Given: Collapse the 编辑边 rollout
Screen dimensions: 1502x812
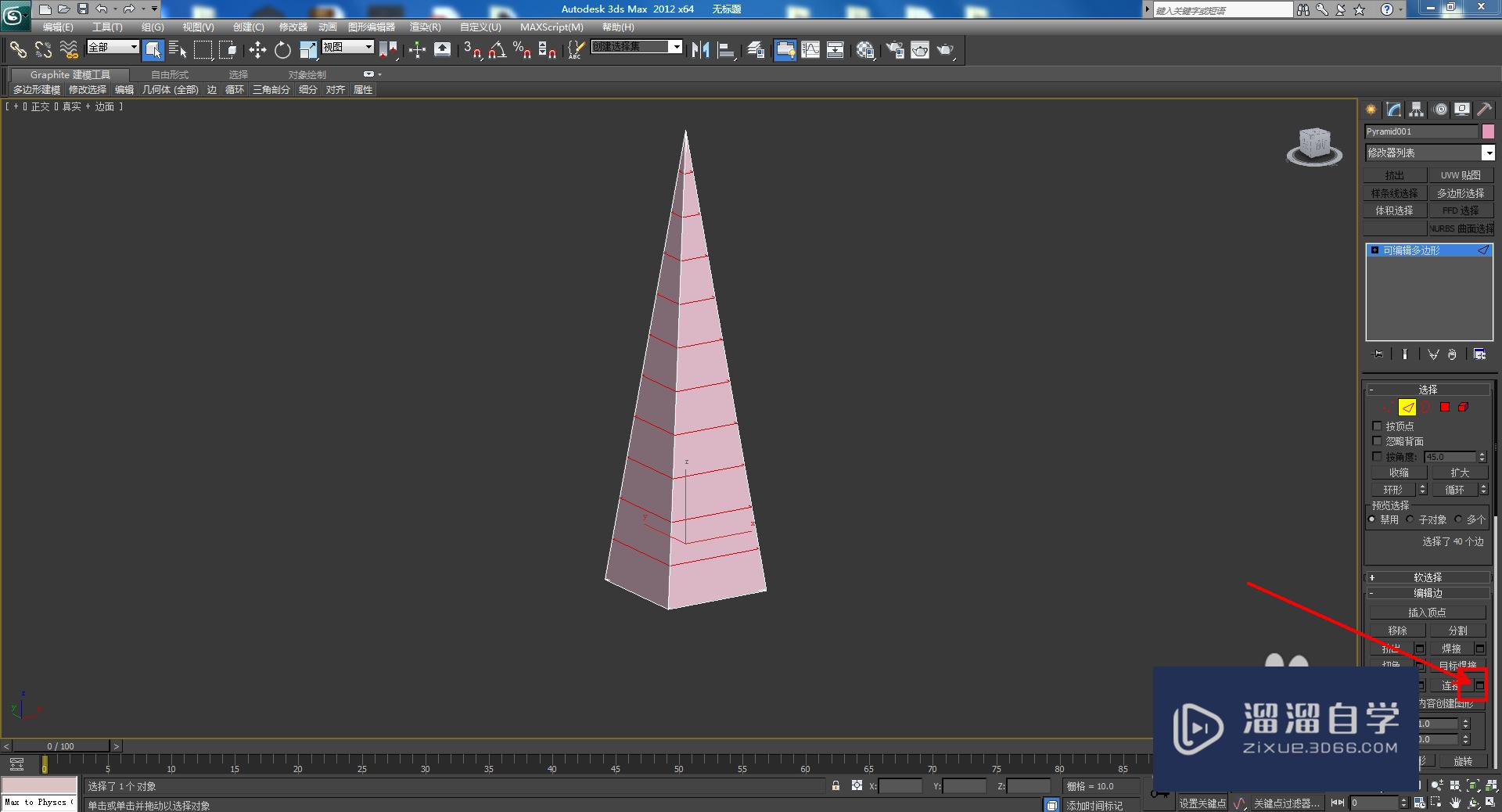Looking at the screenshot, I should [1428, 594].
